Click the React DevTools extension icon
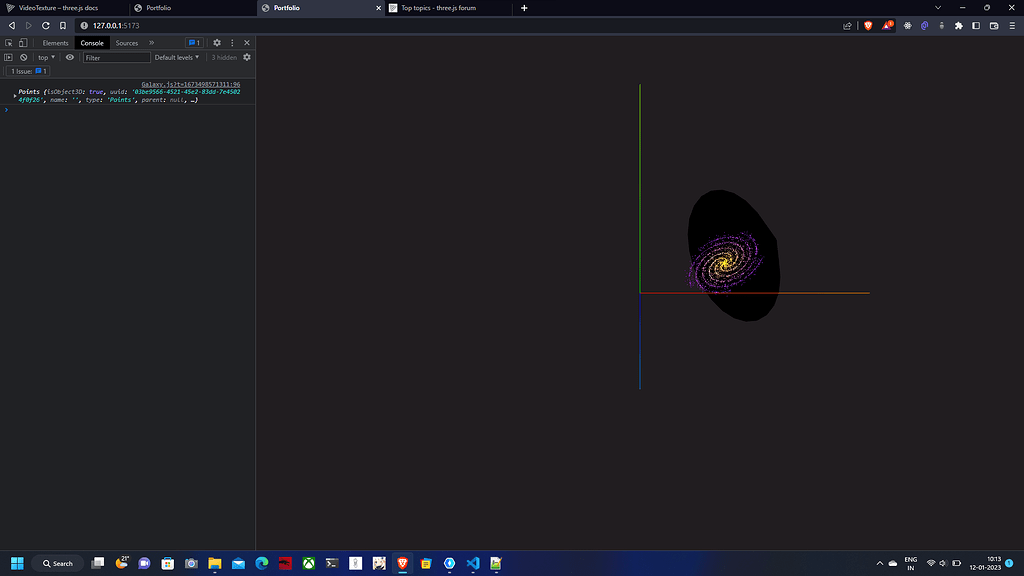Viewport: 1024px width, 576px height. point(908,25)
